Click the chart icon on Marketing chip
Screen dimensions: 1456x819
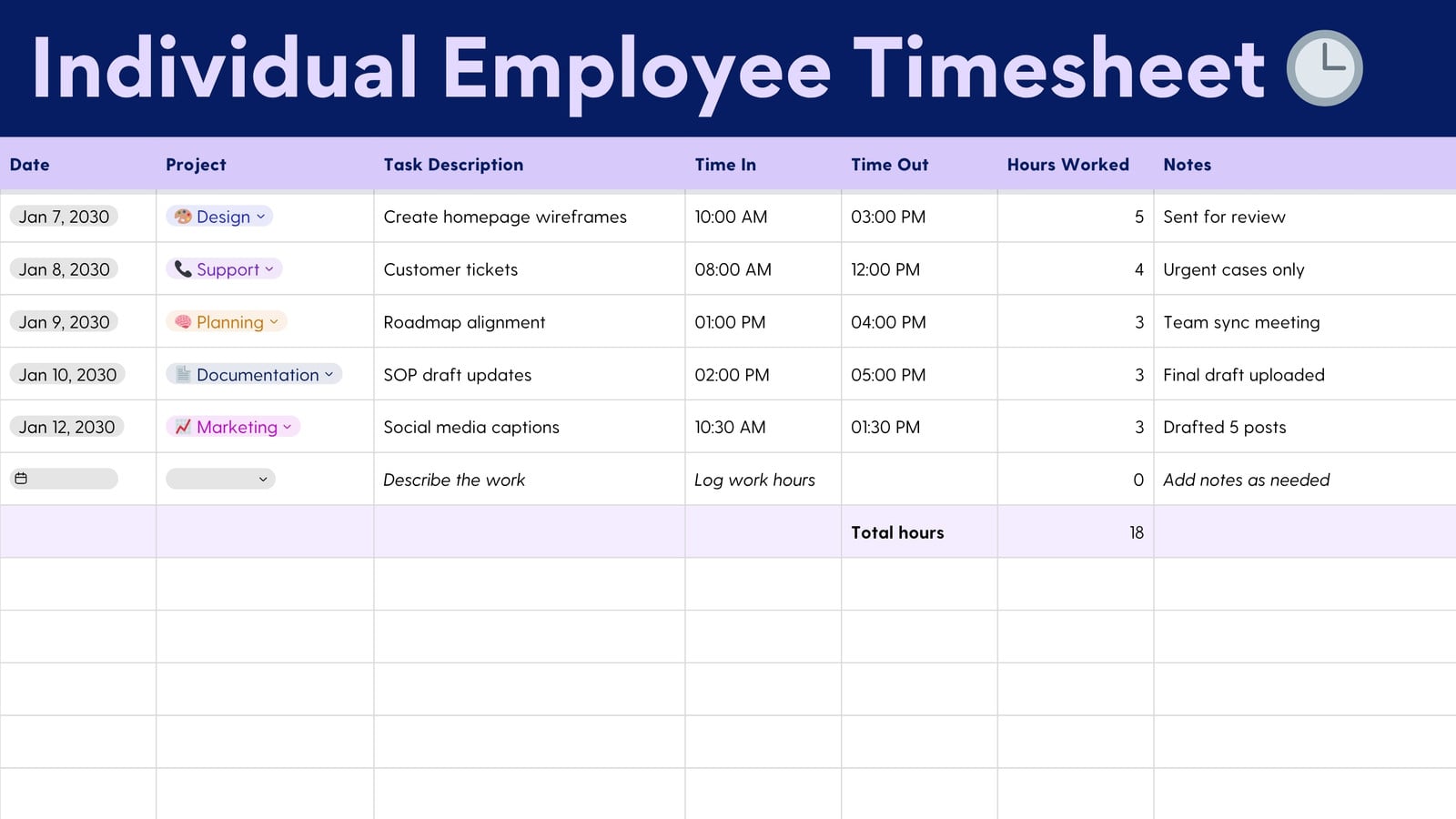183,427
